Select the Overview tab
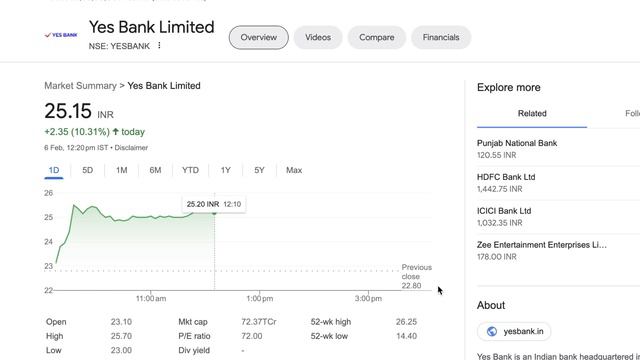The width and height of the screenshot is (640, 360). [258, 37]
